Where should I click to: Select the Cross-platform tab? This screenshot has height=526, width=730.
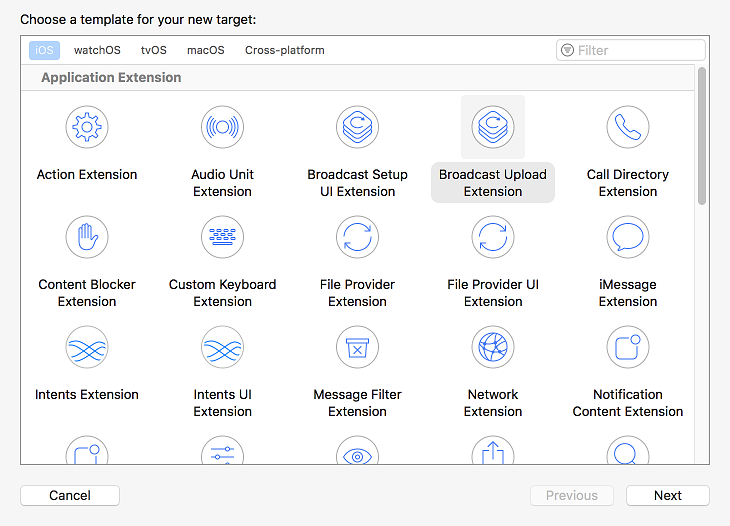pos(285,50)
